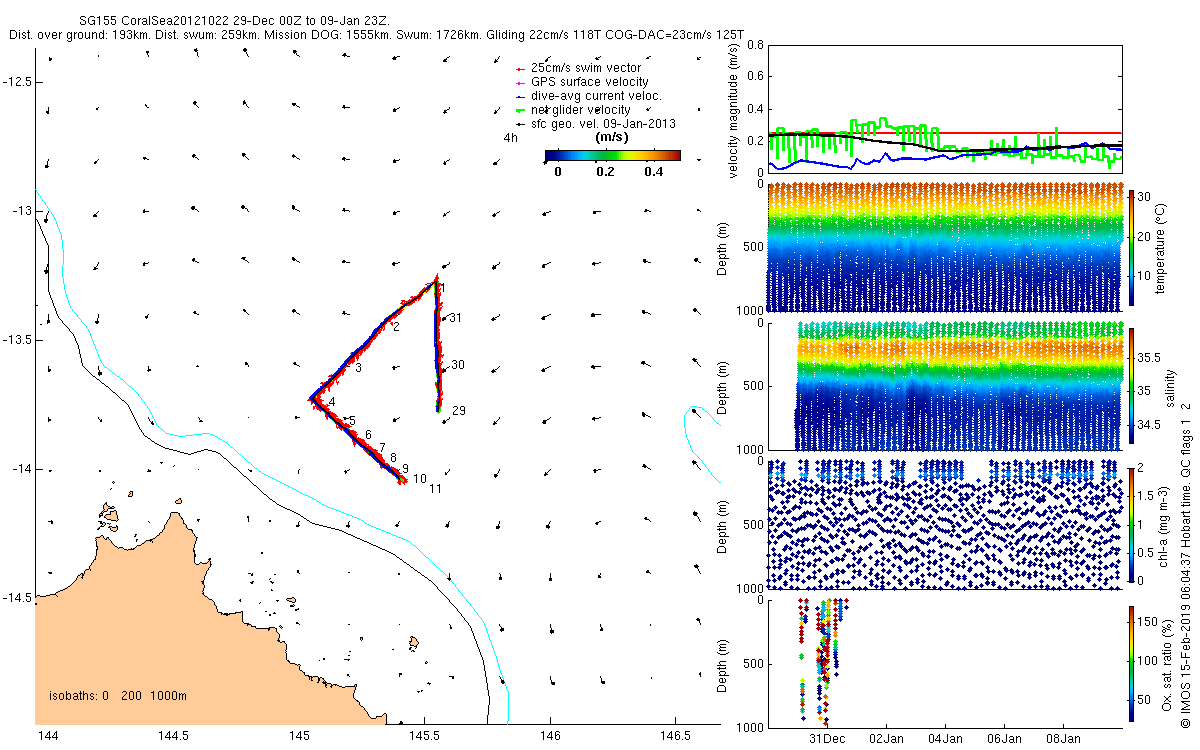This screenshot has width=1200, height=750.
Task: Click the '(m/s)' label above the velocity colorbar
Action: 610,137
